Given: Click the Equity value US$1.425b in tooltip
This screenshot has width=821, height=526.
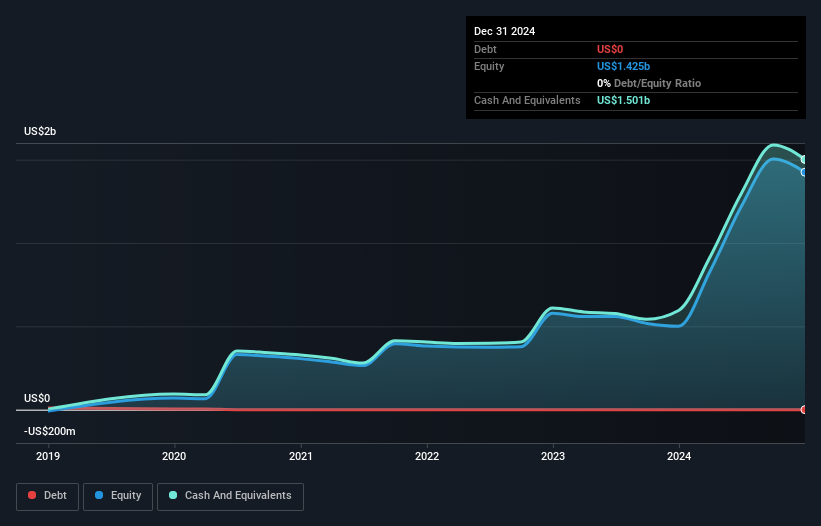Looking at the screenshot, I should (624, 66).
